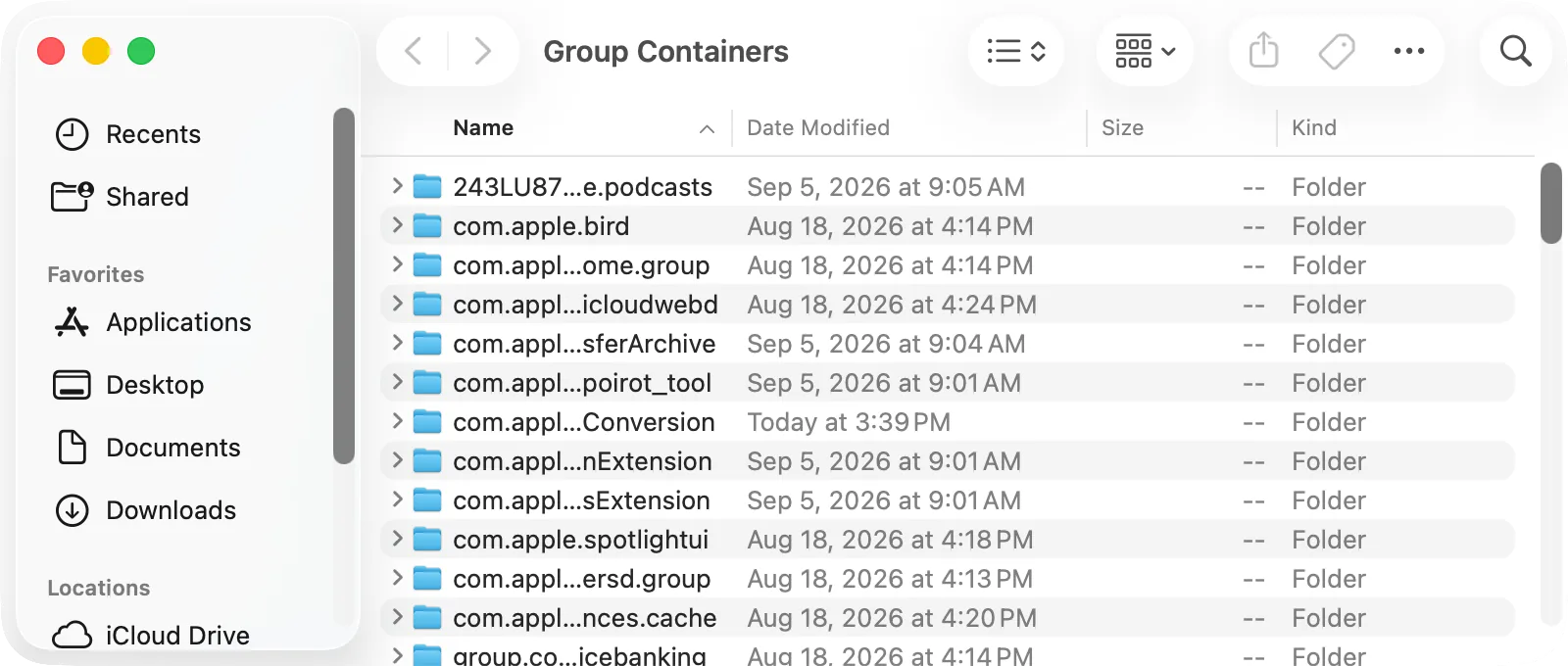Screen dimensions: 1568x666
Task: Click 'Sep 5, 2026 at 9:04 AM' date
Action: 886,344
